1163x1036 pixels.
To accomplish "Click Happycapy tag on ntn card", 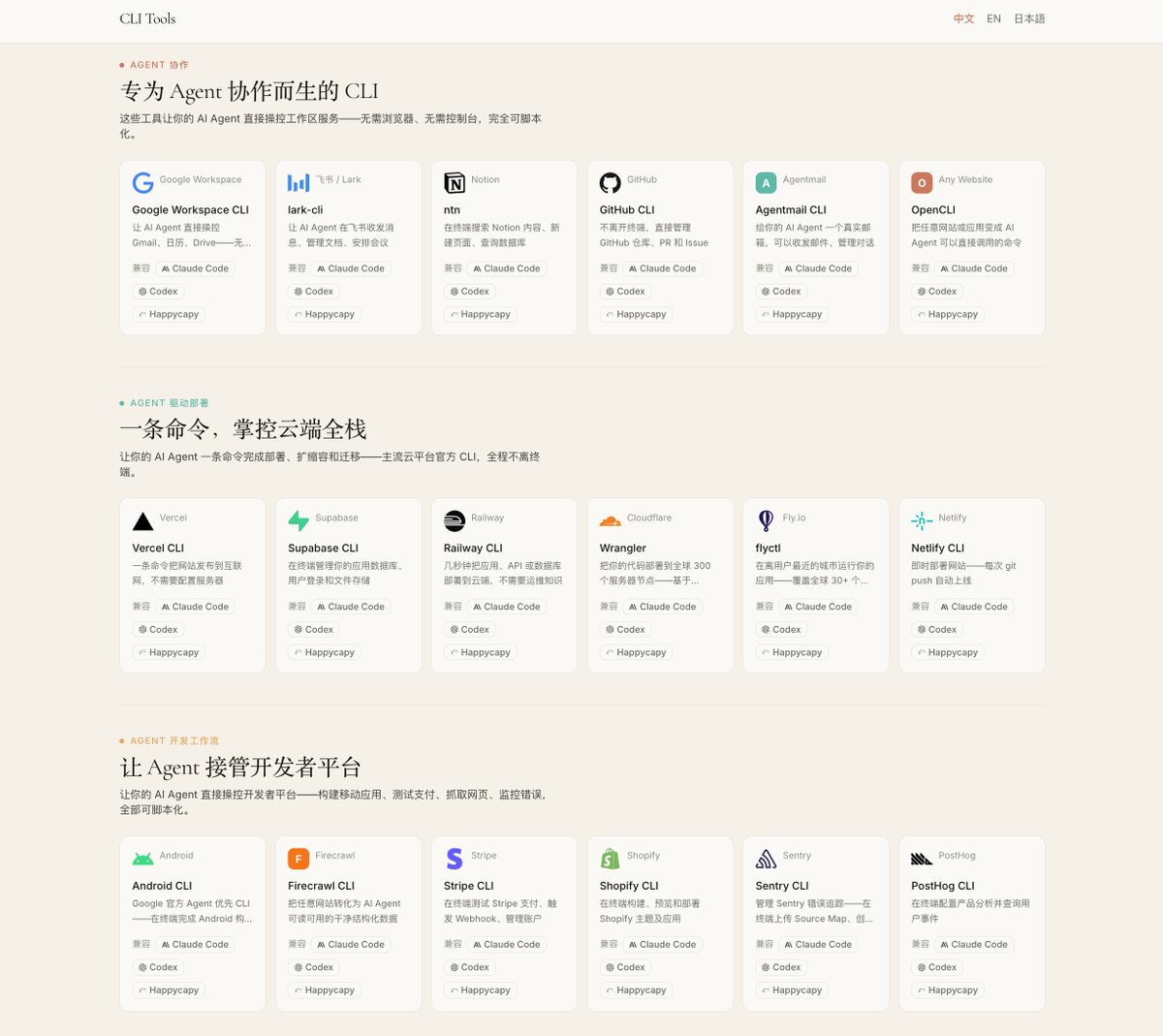I will [x=481, y=314].
